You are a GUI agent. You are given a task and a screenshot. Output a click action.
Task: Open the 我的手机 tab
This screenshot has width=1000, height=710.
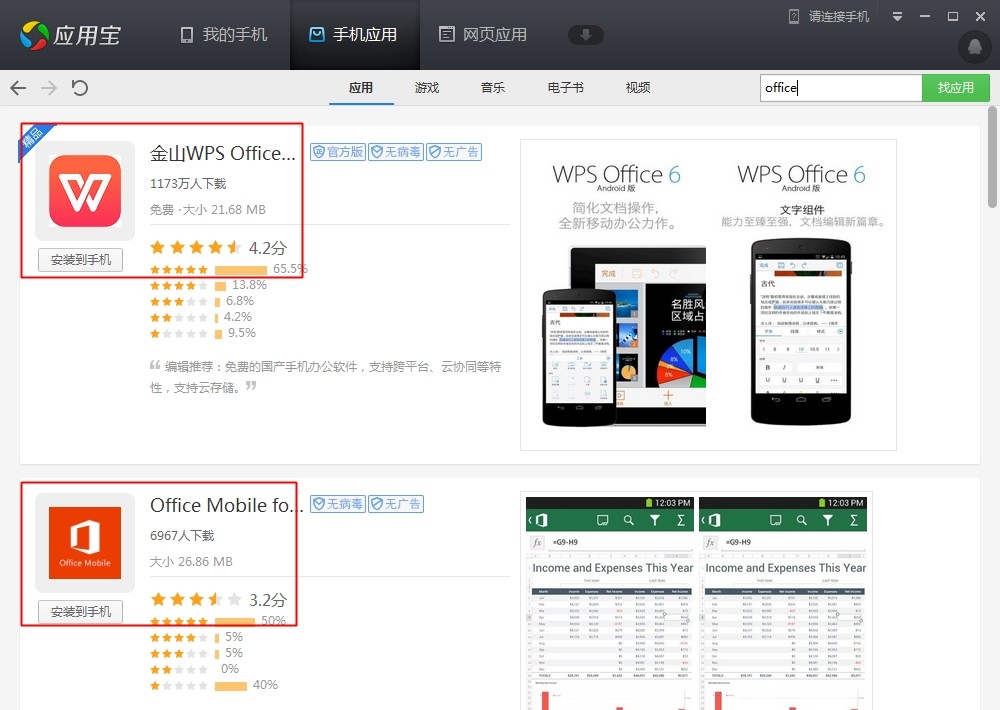coord(224,34)
